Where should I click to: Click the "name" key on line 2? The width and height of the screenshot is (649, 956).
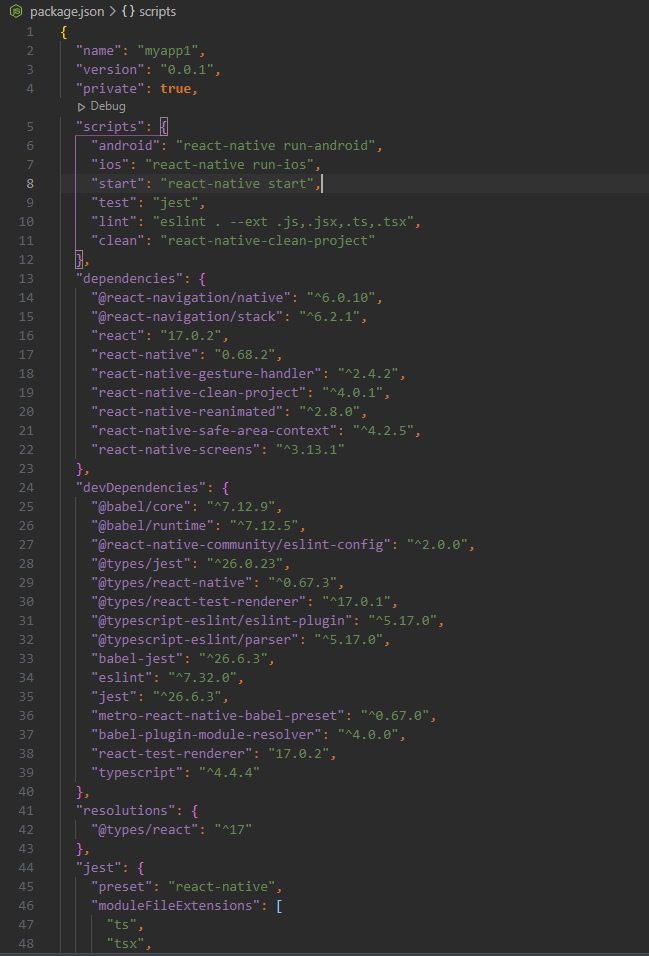(99, 51)
